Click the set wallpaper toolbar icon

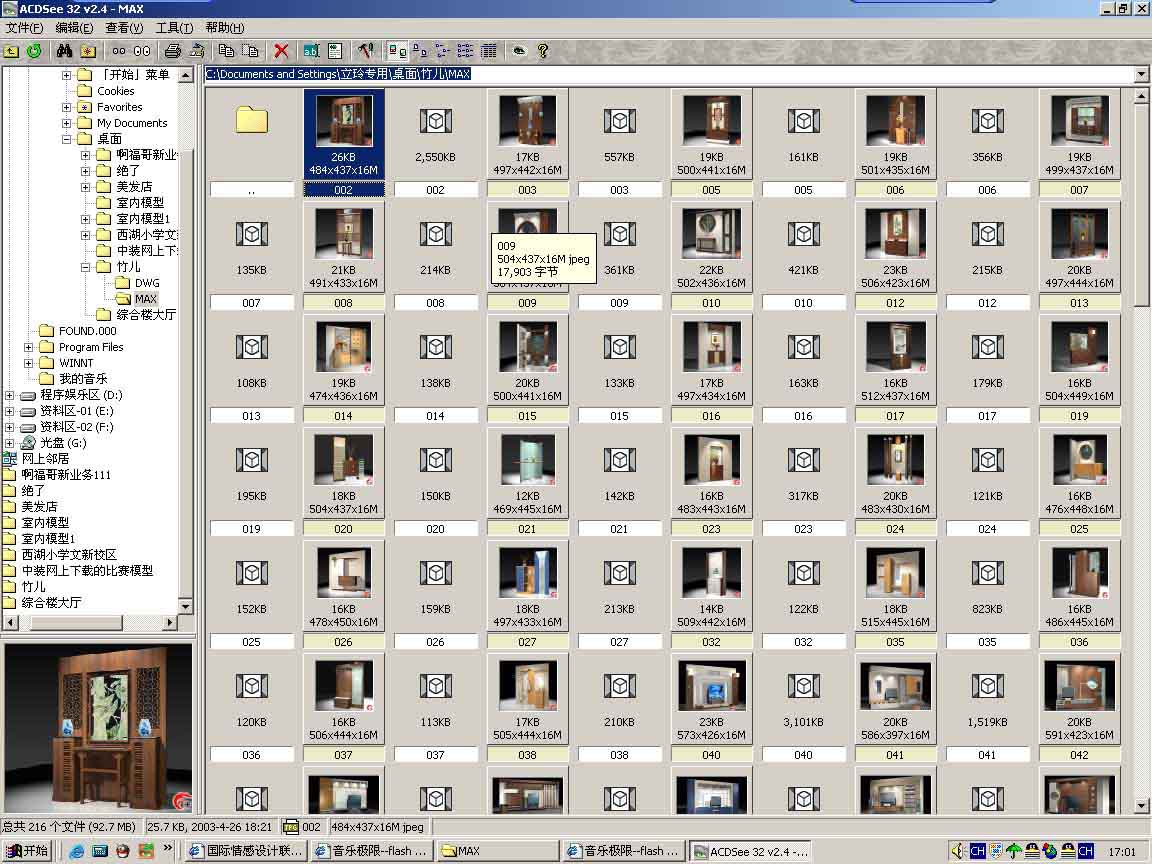tap(196, 51)
